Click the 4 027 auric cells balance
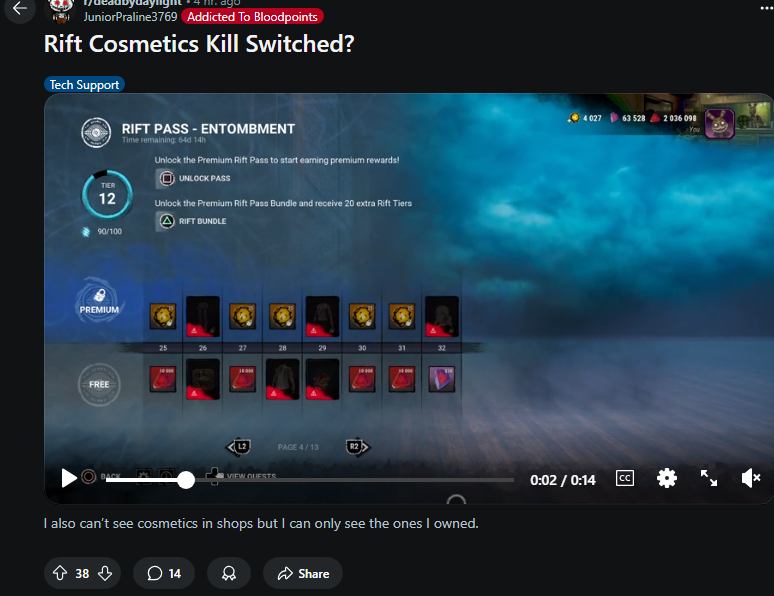This screenshot has height=596, width=774. [x=585, y=118]
